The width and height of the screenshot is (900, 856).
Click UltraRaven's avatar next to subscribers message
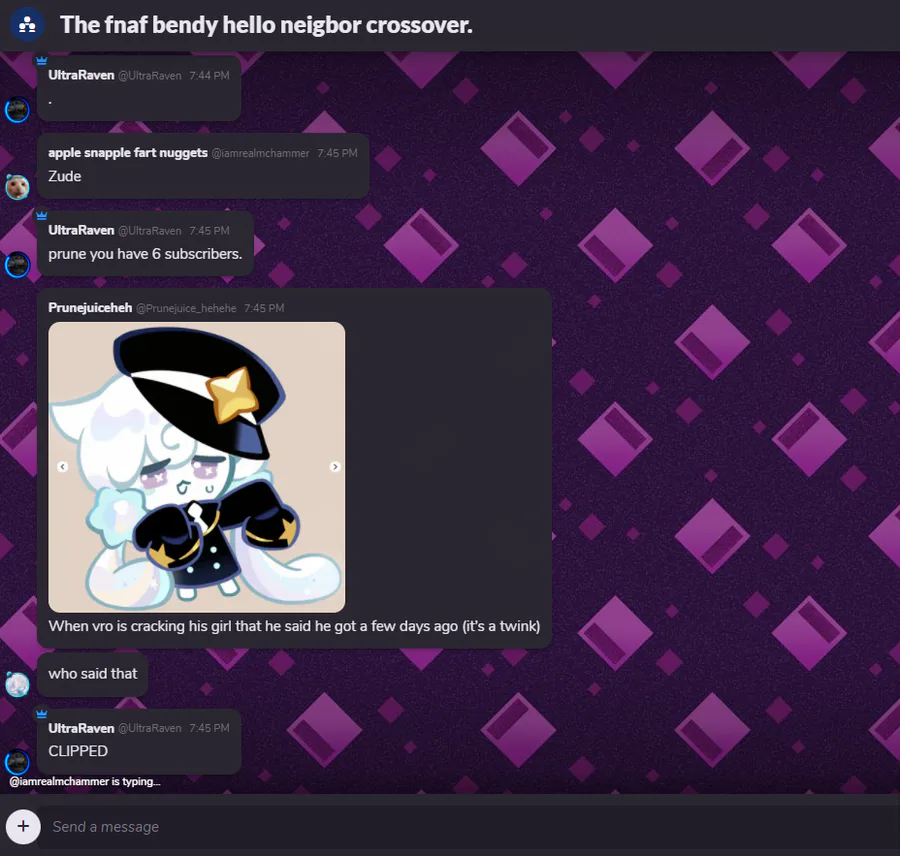[x=17, y=265]
